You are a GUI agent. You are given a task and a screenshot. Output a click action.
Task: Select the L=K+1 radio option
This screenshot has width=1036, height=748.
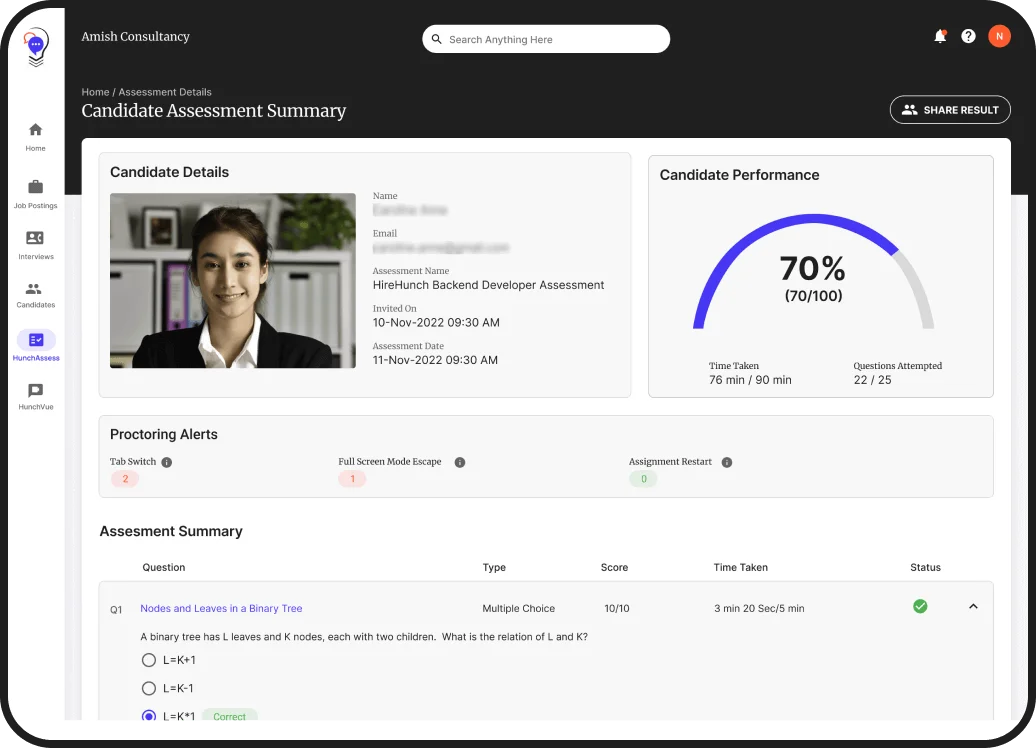[148, 660]
